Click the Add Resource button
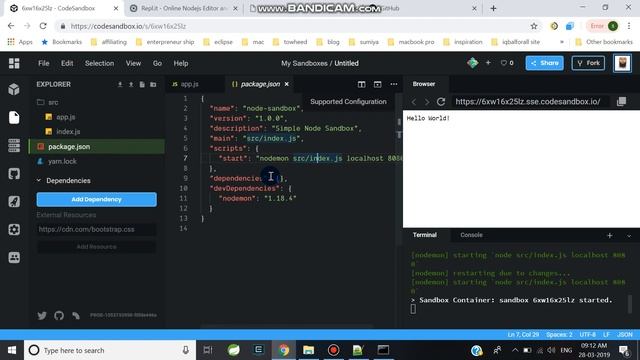The width and height of the screenshot is (640, 360). point(97,247)
